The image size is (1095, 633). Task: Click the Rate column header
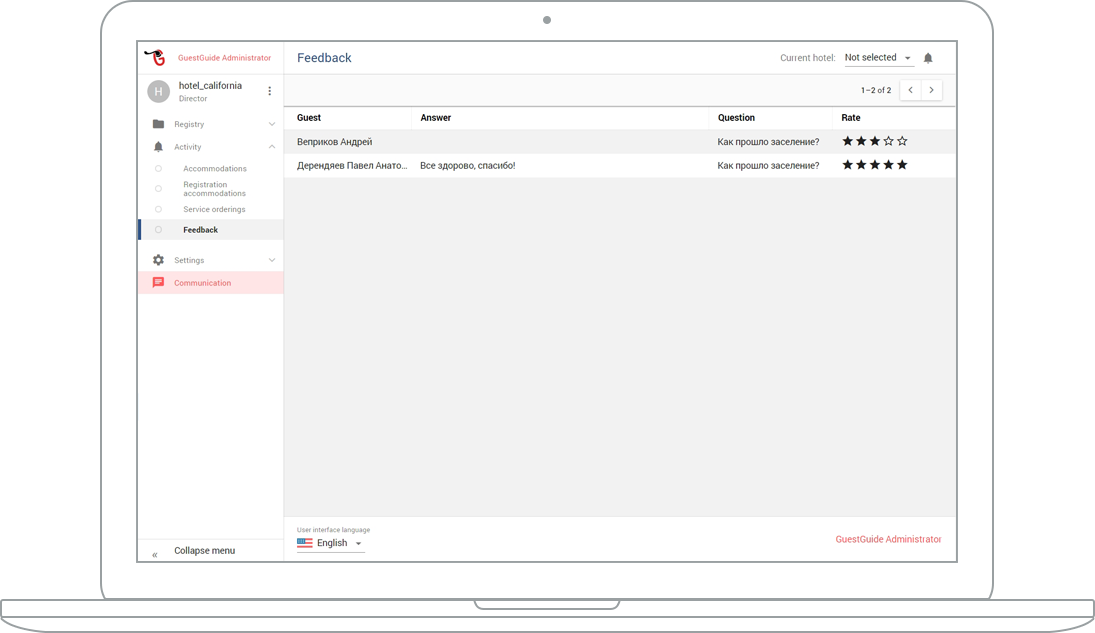[x=851, y=117]
